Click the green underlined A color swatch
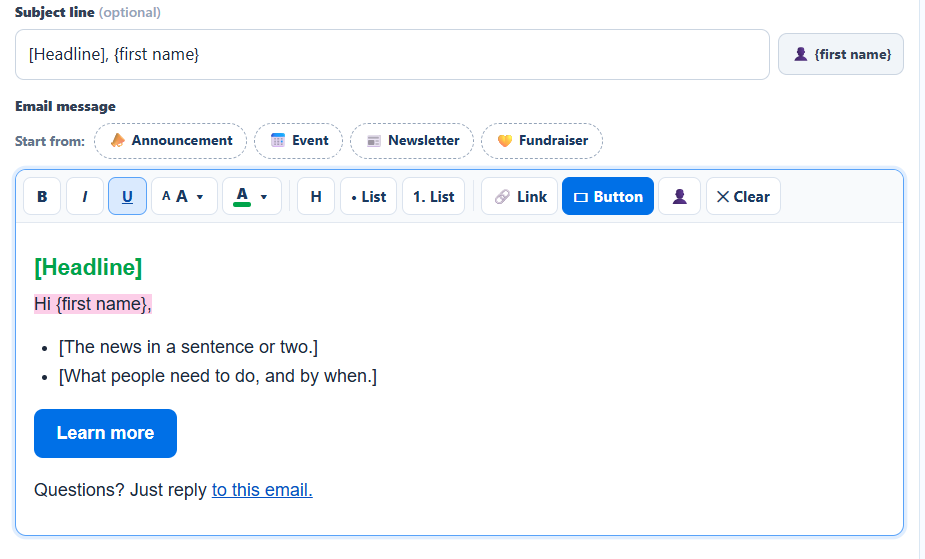The height and width of the screenshot is (559, 925). (242, 196)
